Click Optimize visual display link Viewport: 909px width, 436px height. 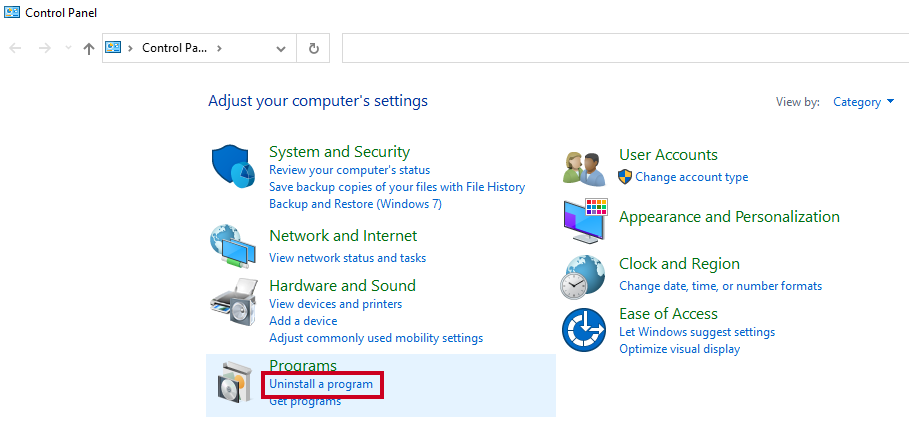679,349
